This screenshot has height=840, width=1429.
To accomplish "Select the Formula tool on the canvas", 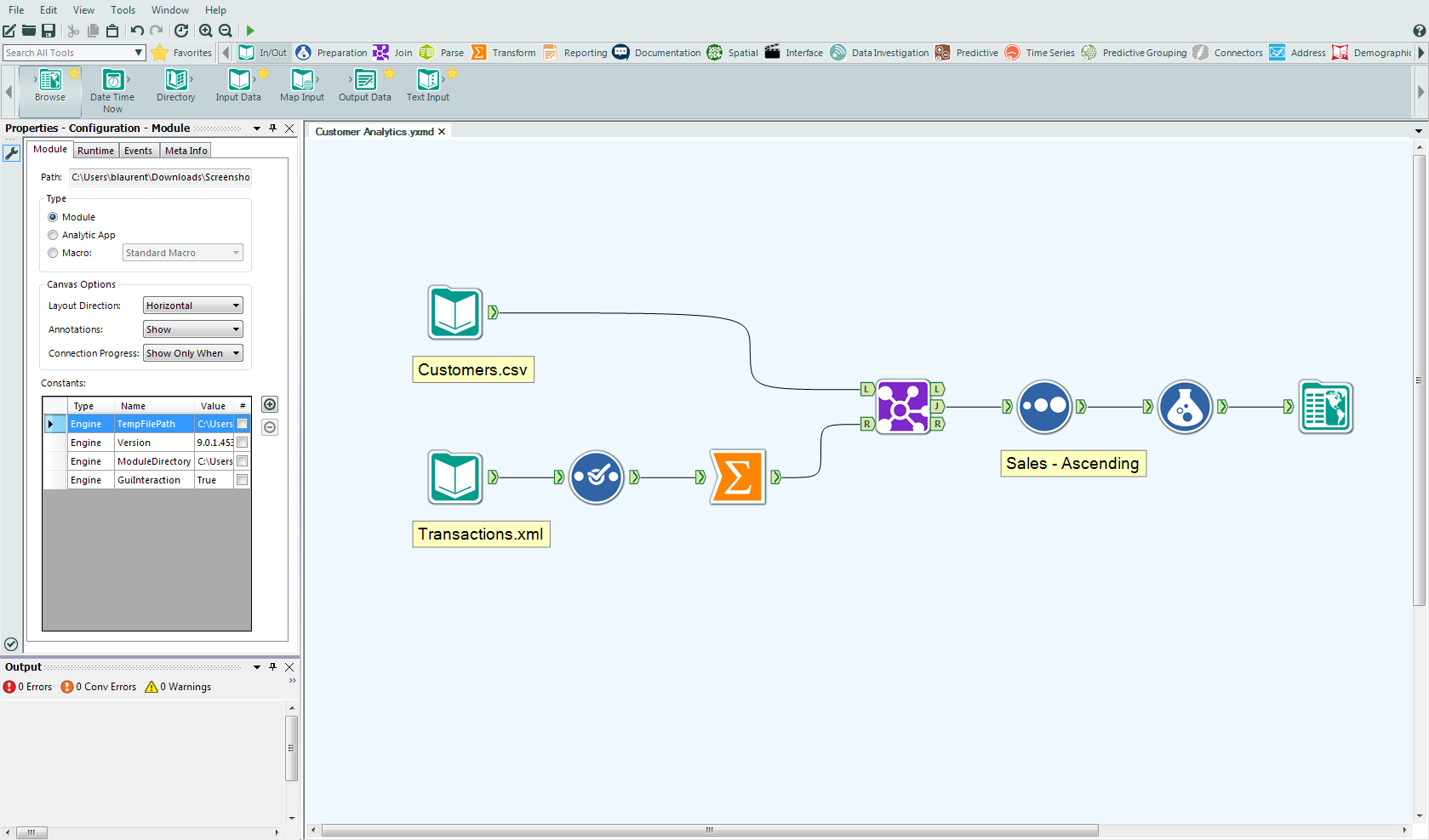I will click(x=1184, y=407).
